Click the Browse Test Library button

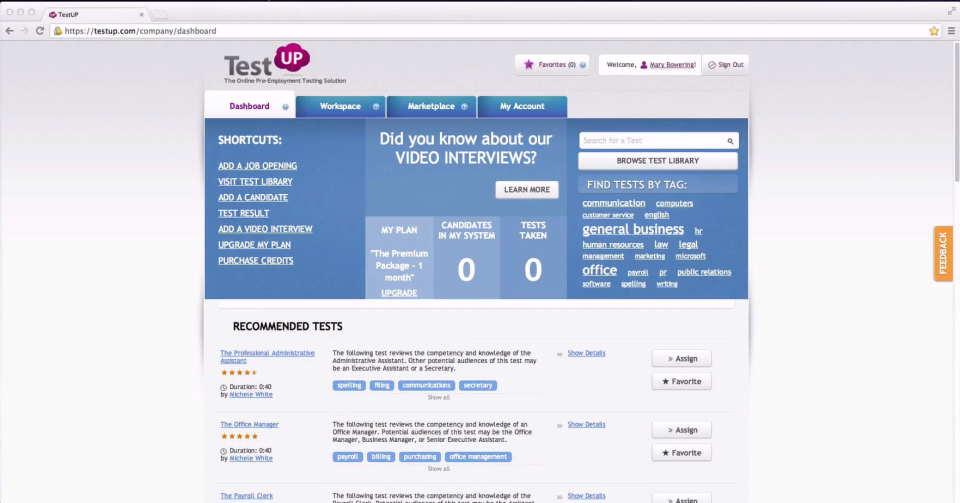click(x=658, y=161)
